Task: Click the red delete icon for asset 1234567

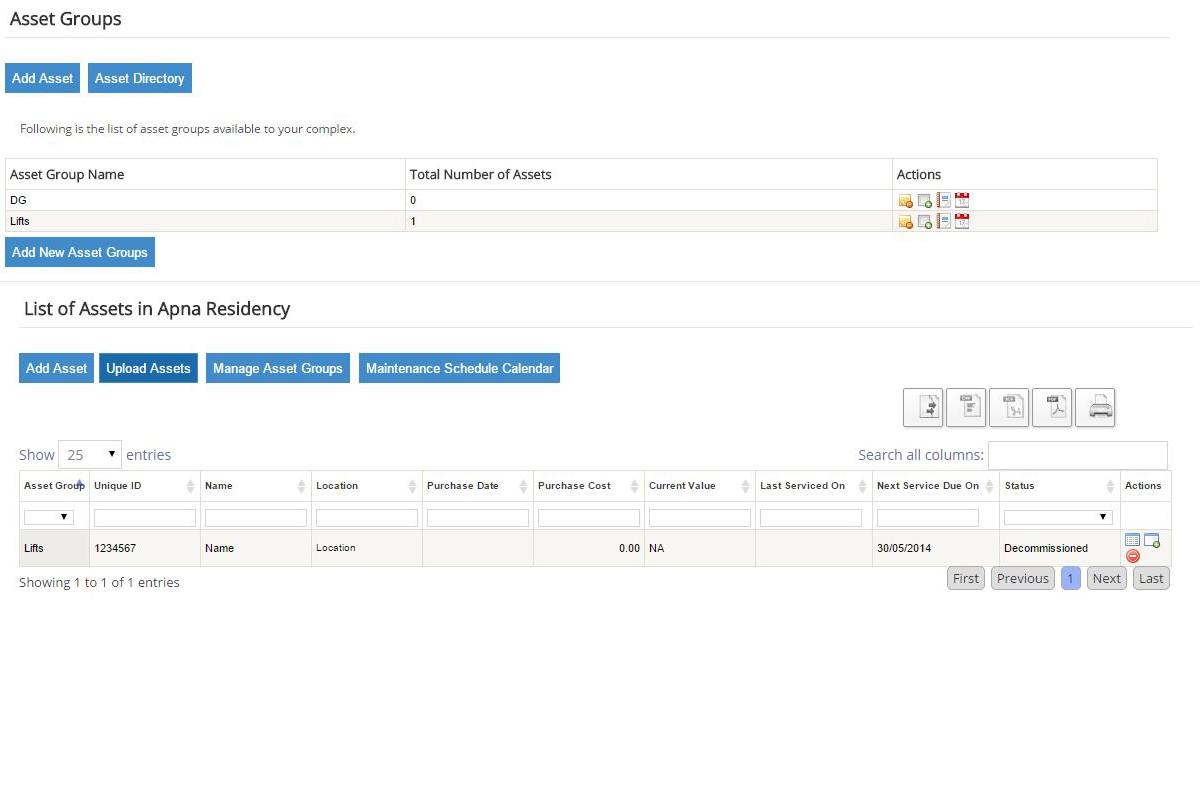Action: click(1133, 558)
